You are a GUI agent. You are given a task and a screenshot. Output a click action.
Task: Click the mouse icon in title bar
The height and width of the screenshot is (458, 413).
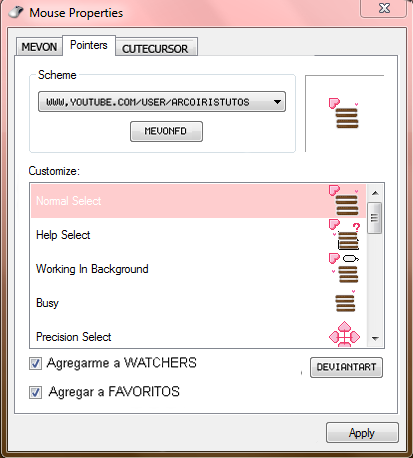click(x=16, y=13)
